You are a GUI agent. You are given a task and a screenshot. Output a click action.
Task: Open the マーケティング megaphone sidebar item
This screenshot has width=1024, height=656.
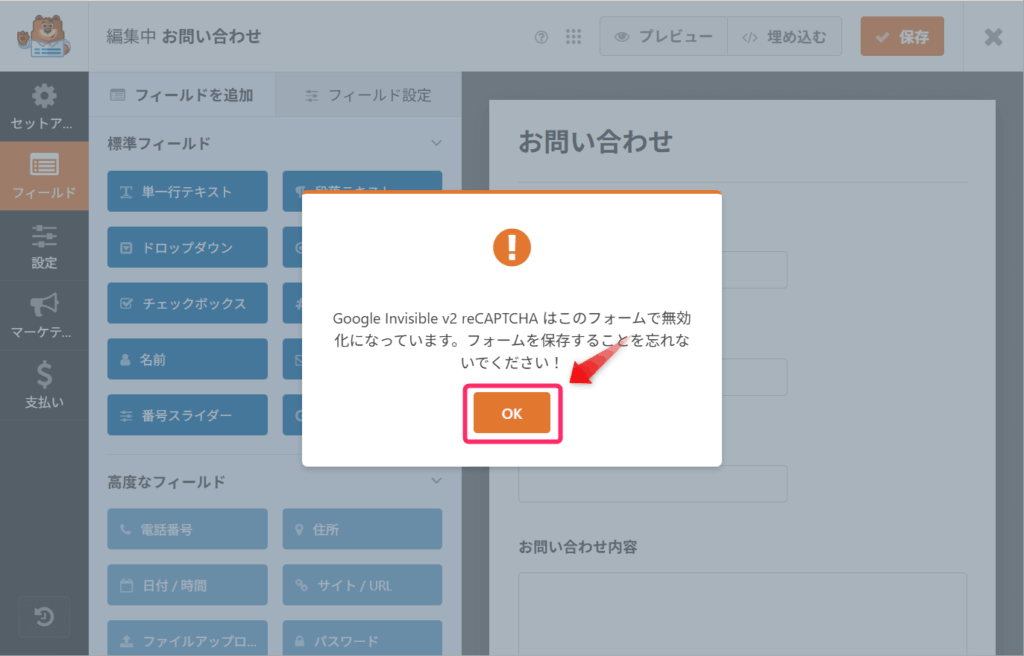(x=44, y=316)
